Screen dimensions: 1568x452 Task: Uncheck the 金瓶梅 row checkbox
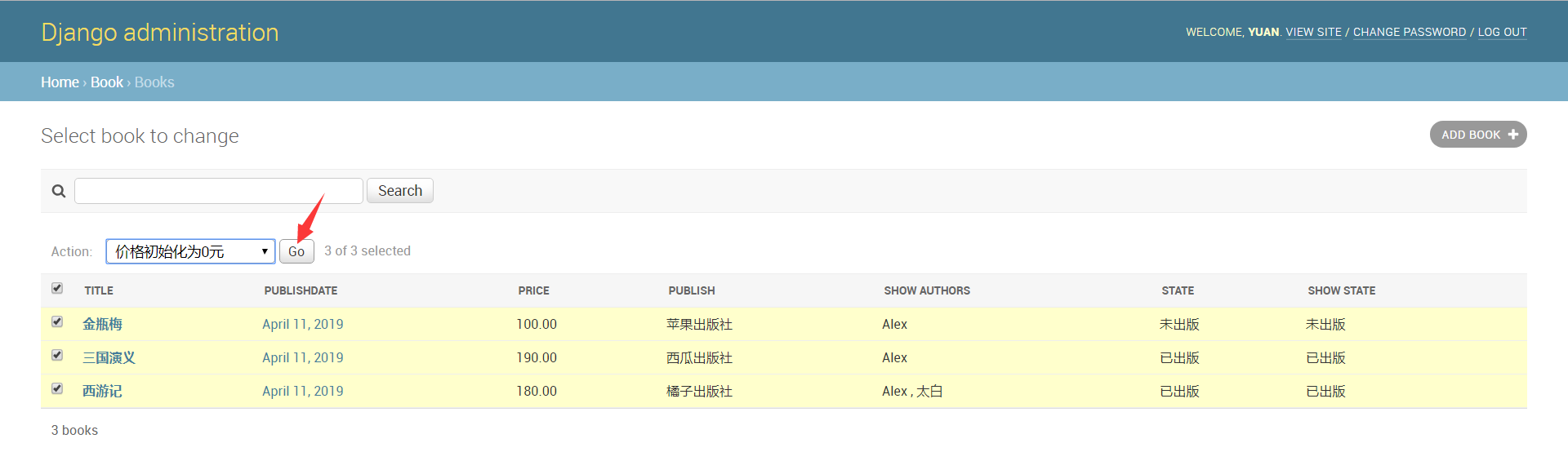pos(57,321)
